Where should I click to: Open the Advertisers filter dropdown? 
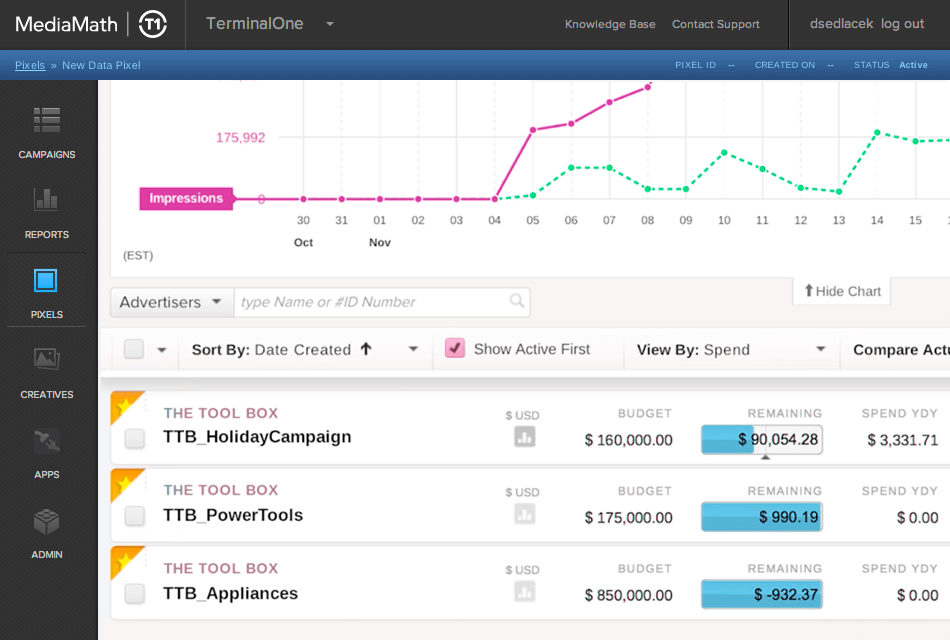(x=172, y=302)
